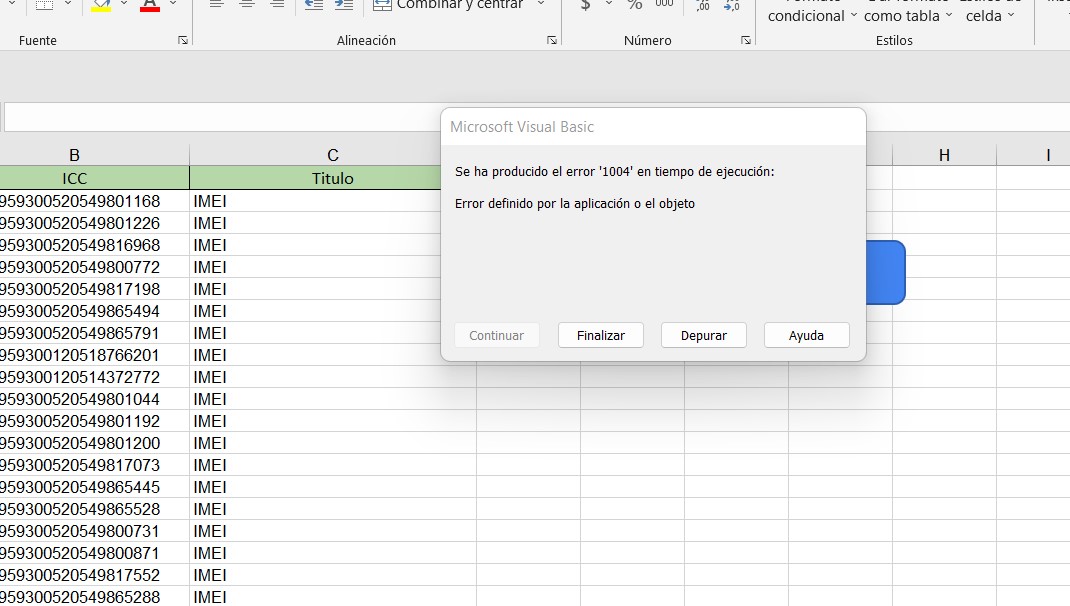
Task: Select the cell ending in 549865445
Action: click(94, 487)
